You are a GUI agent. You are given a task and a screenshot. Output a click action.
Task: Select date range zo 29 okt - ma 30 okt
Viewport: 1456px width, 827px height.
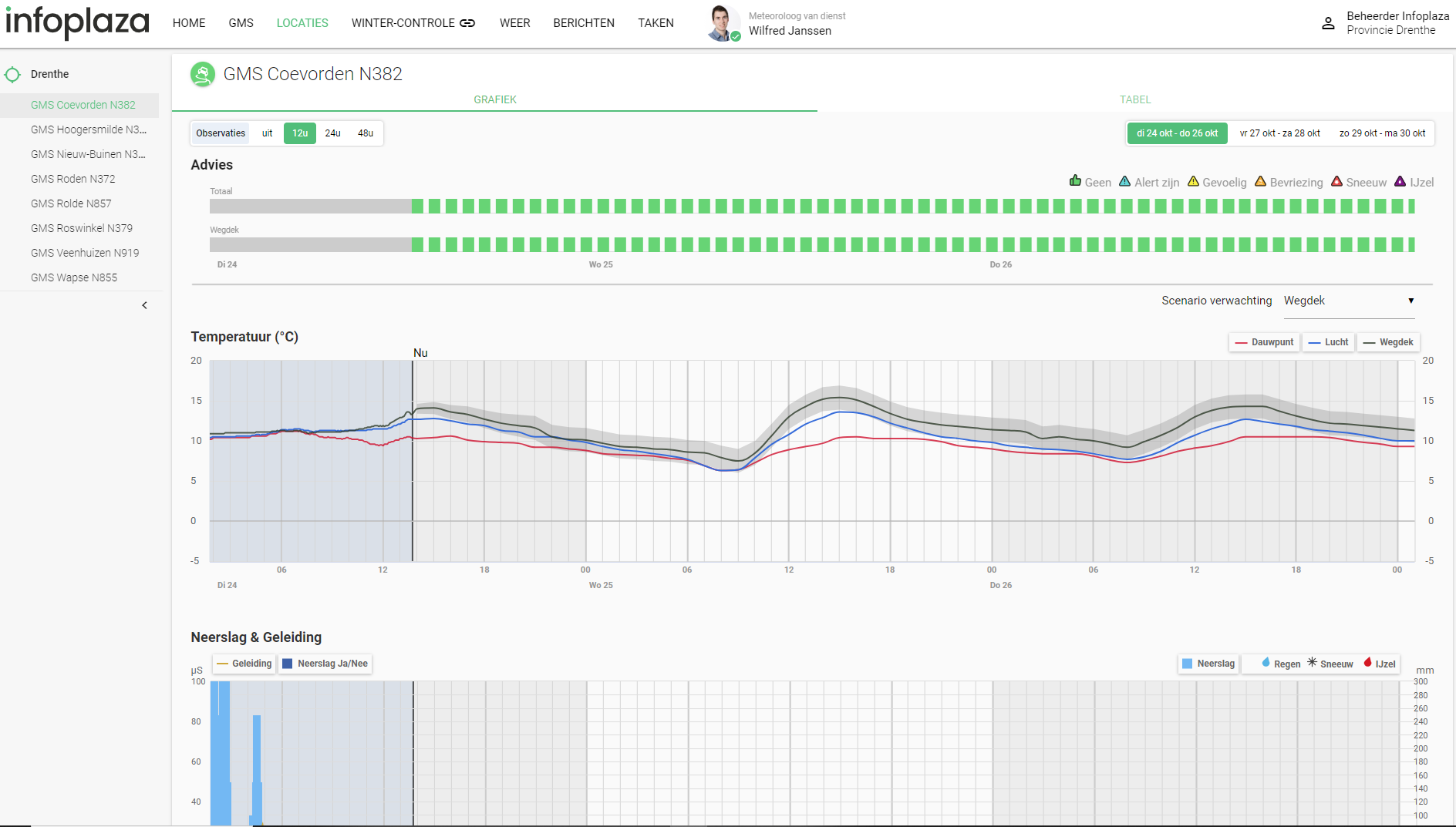(x=1382, y=133)
